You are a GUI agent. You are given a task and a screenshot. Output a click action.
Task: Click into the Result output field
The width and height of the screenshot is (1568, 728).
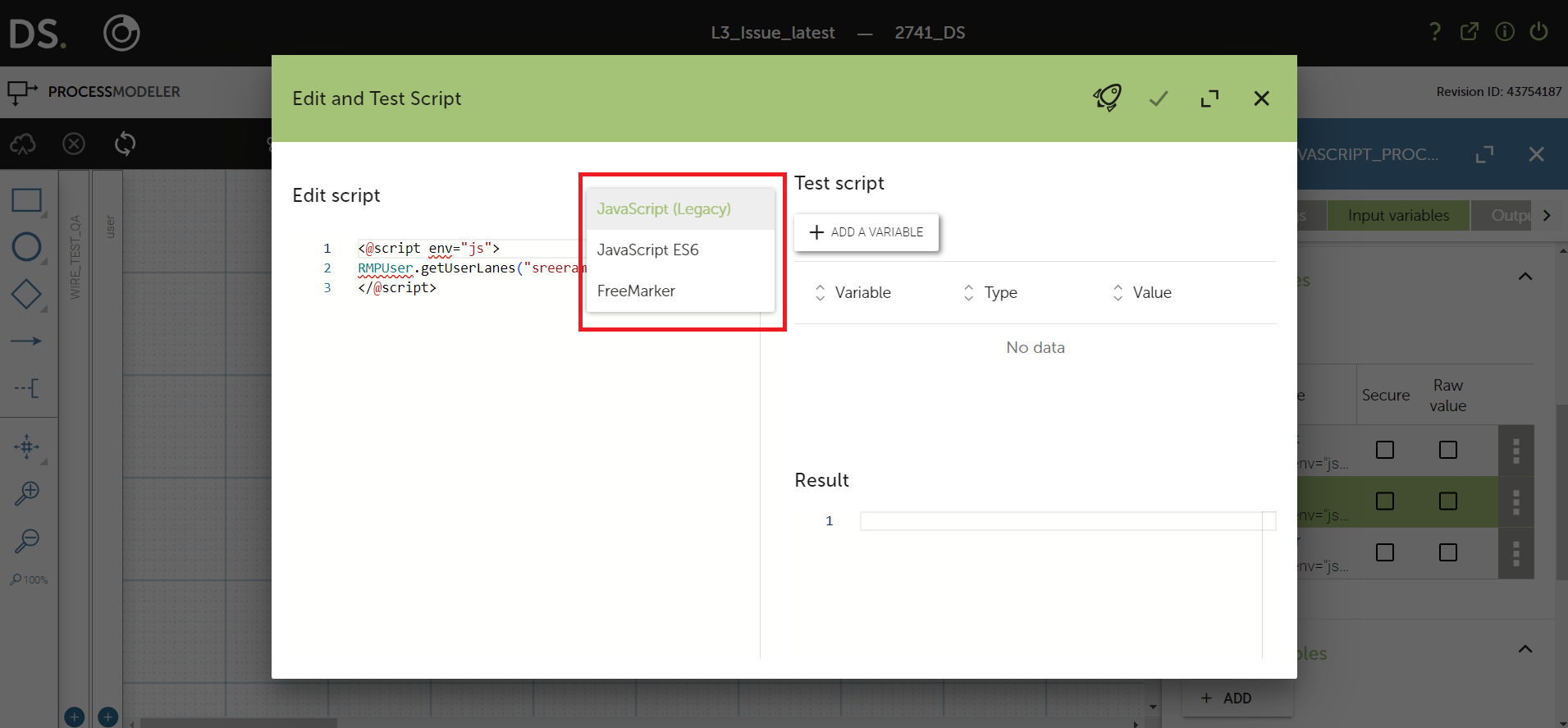tap(1067, 521)
